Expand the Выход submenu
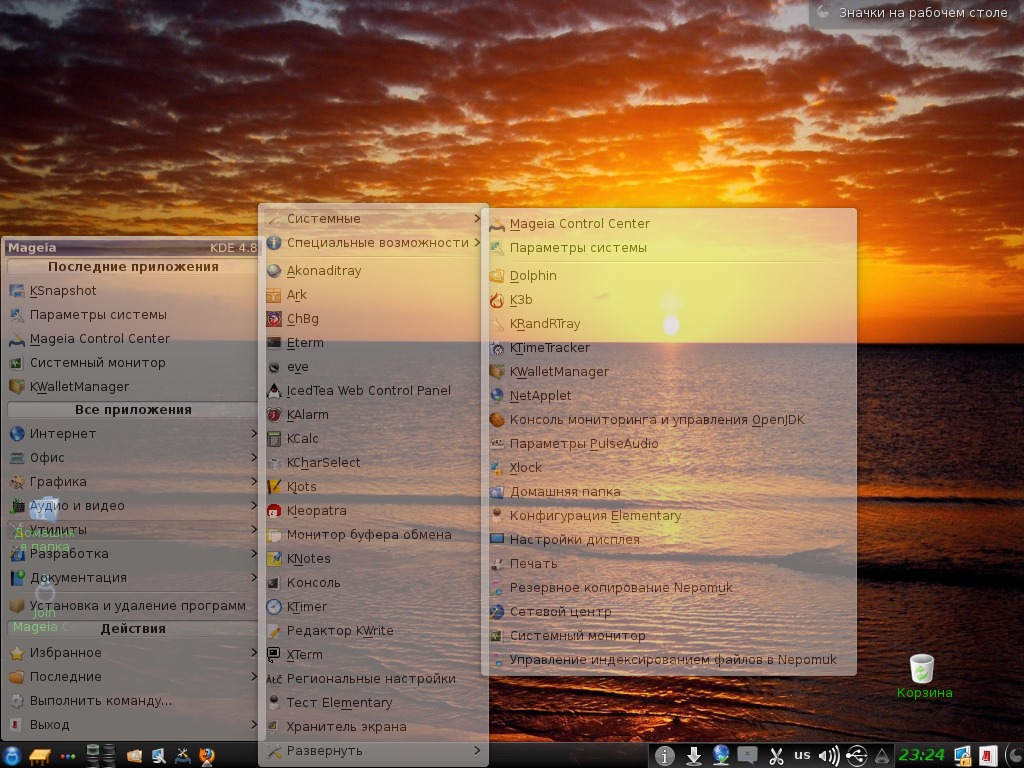This screenshot has width=1024, height=768. click(x=131, y=725)
